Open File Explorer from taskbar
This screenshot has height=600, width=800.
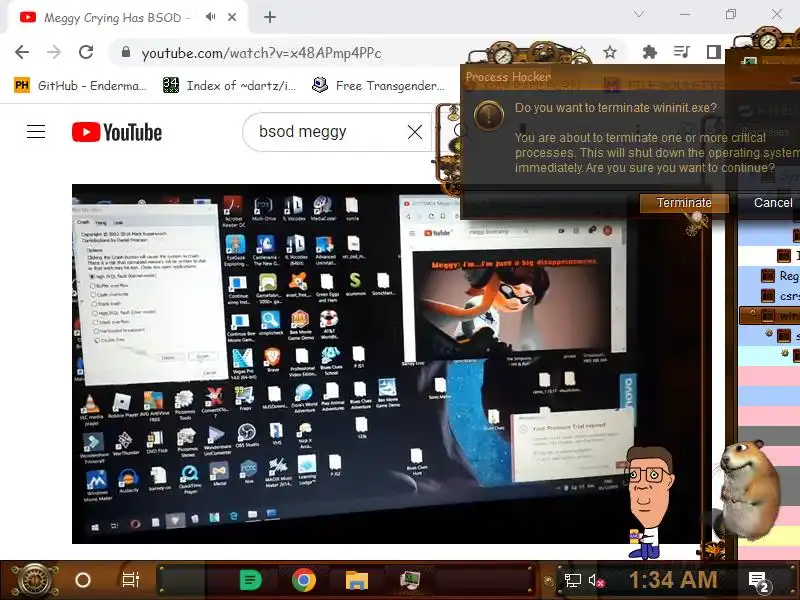357,581
